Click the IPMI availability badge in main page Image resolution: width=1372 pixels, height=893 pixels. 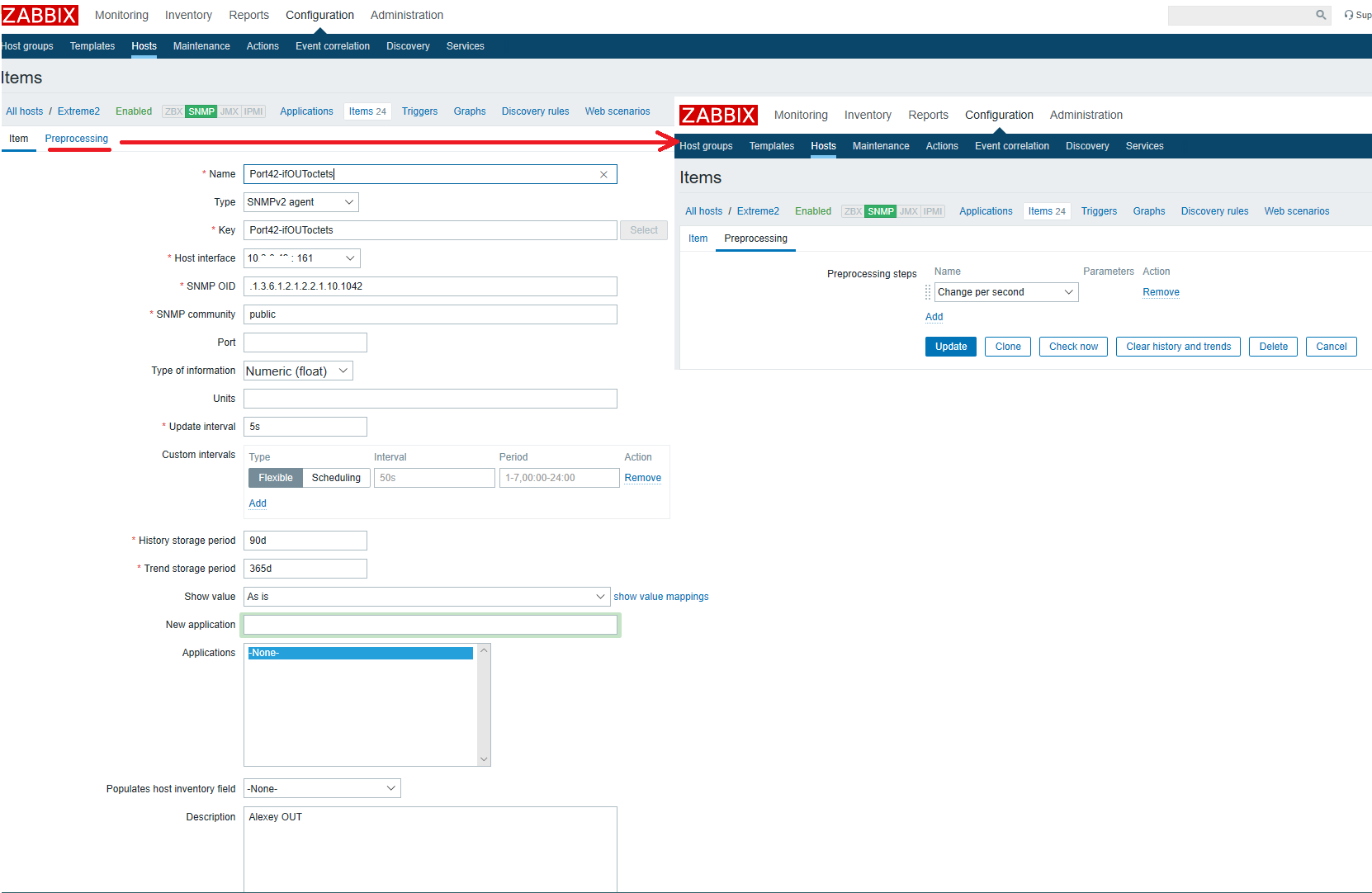(x=253, y=111)
